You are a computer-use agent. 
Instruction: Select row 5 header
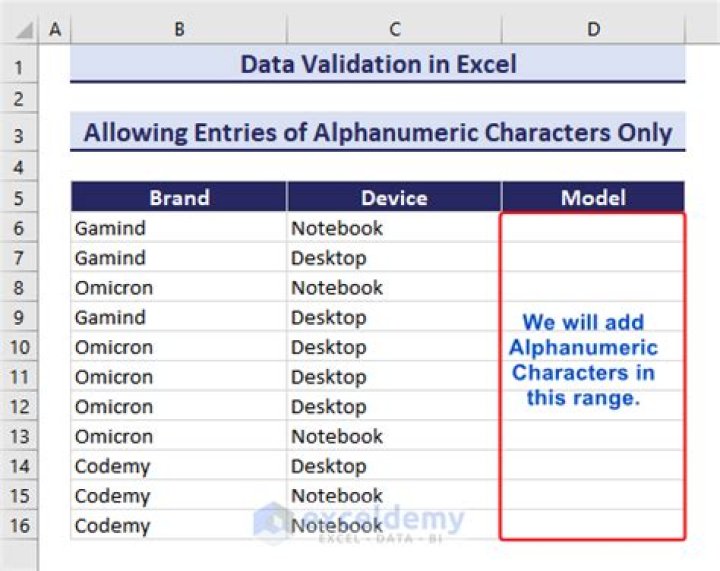pyautogui.click(x=20, y=197)
